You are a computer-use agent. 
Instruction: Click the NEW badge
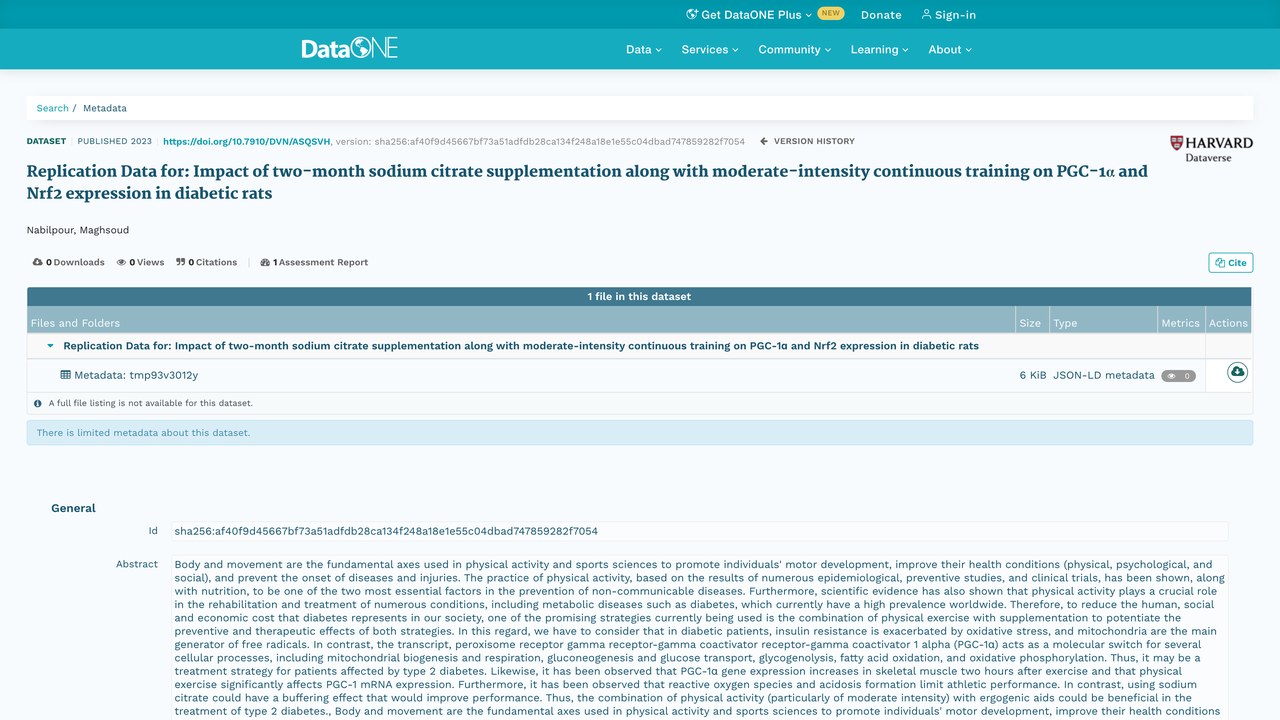coord(831,14)
